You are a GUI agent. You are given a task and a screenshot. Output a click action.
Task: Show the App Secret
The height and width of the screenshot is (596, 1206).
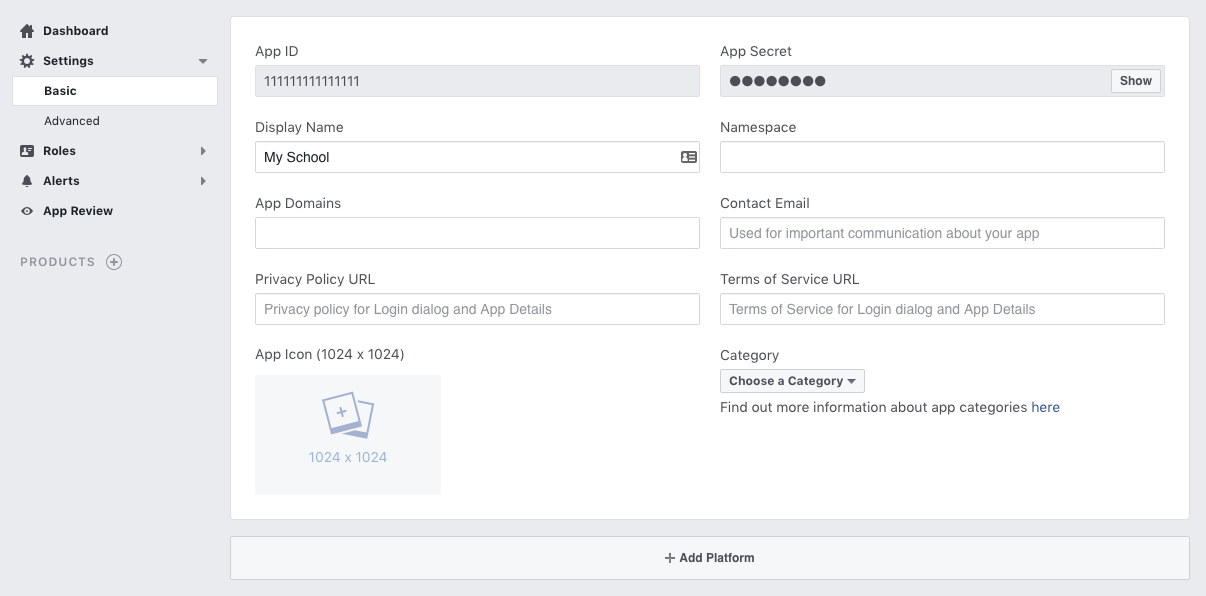1135,81
